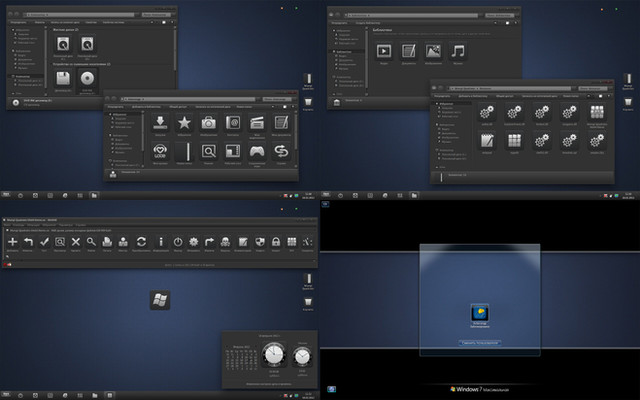Open the Favorites star folder in user window
Viewport: 640px width, 400px height.
click(x=184, y=122)
